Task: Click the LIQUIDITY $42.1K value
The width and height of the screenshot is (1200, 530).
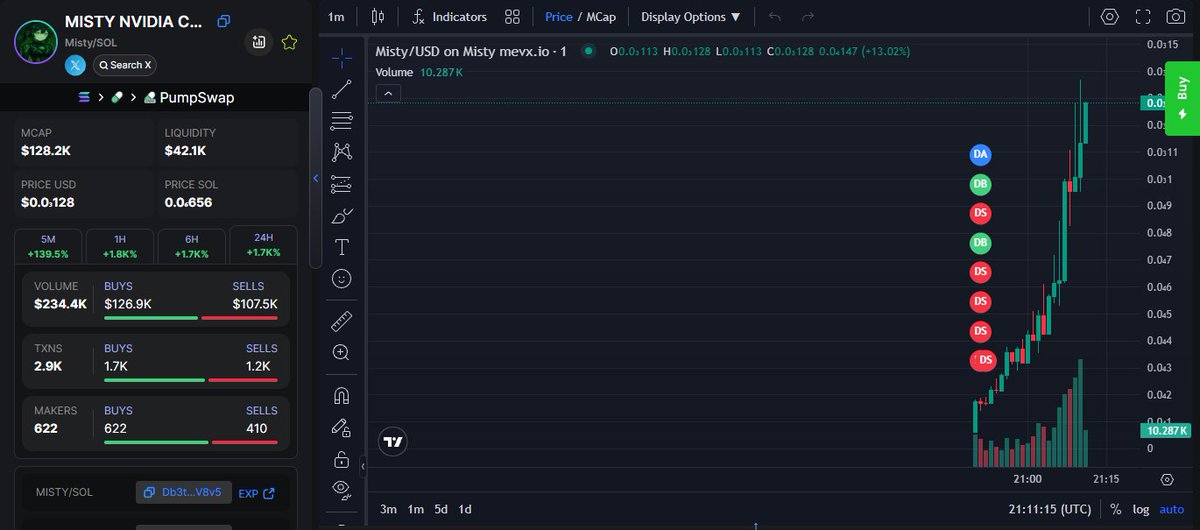Action: point(186,151)
